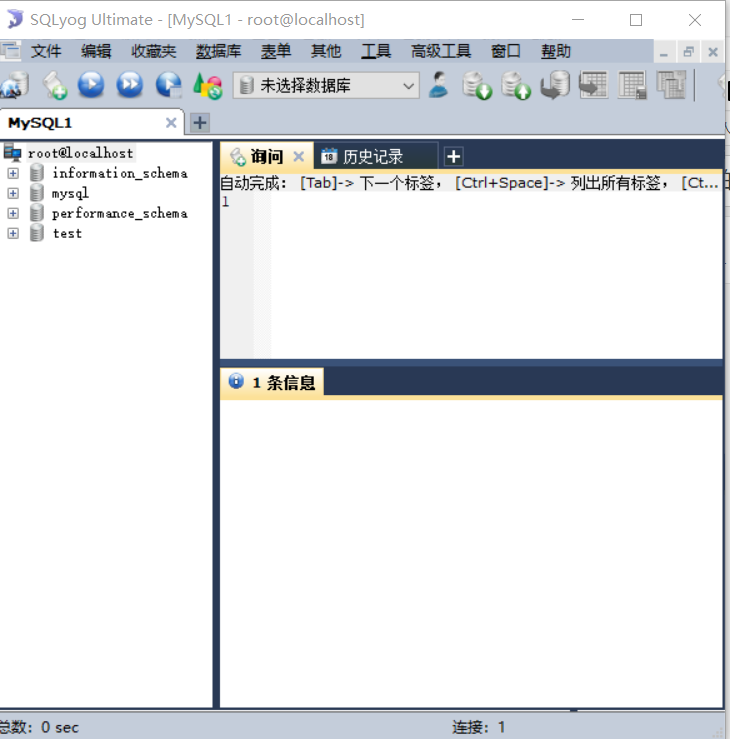Viewport: 730px width, 739px height.
Task: Open the 数据库 menu
Action: pyautogui.click(x=218, y=51)
